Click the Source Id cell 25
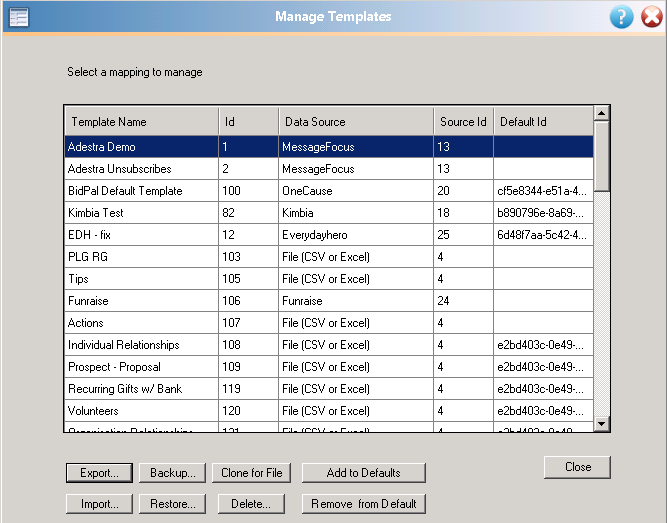 pos(464,235)
